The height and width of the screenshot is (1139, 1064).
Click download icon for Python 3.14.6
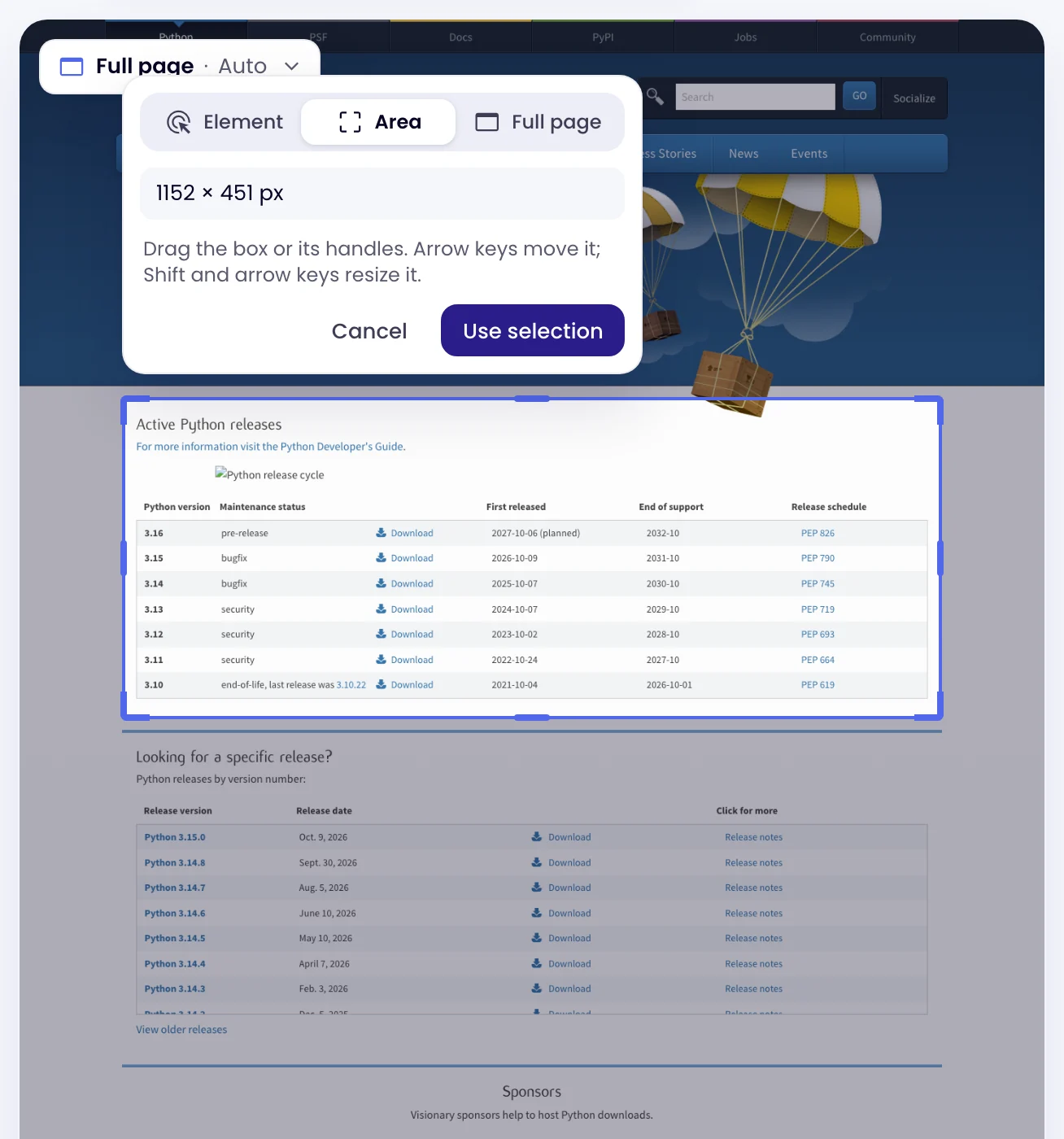click(x=537, y=913)
